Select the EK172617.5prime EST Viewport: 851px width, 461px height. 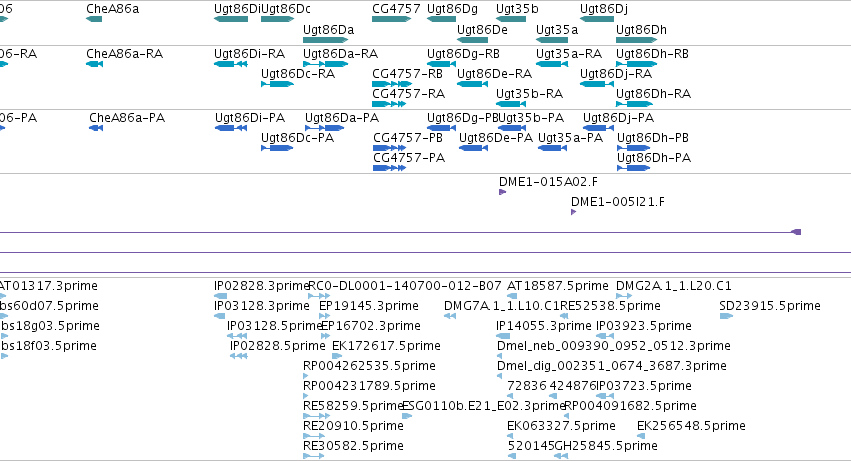point(337,357)
